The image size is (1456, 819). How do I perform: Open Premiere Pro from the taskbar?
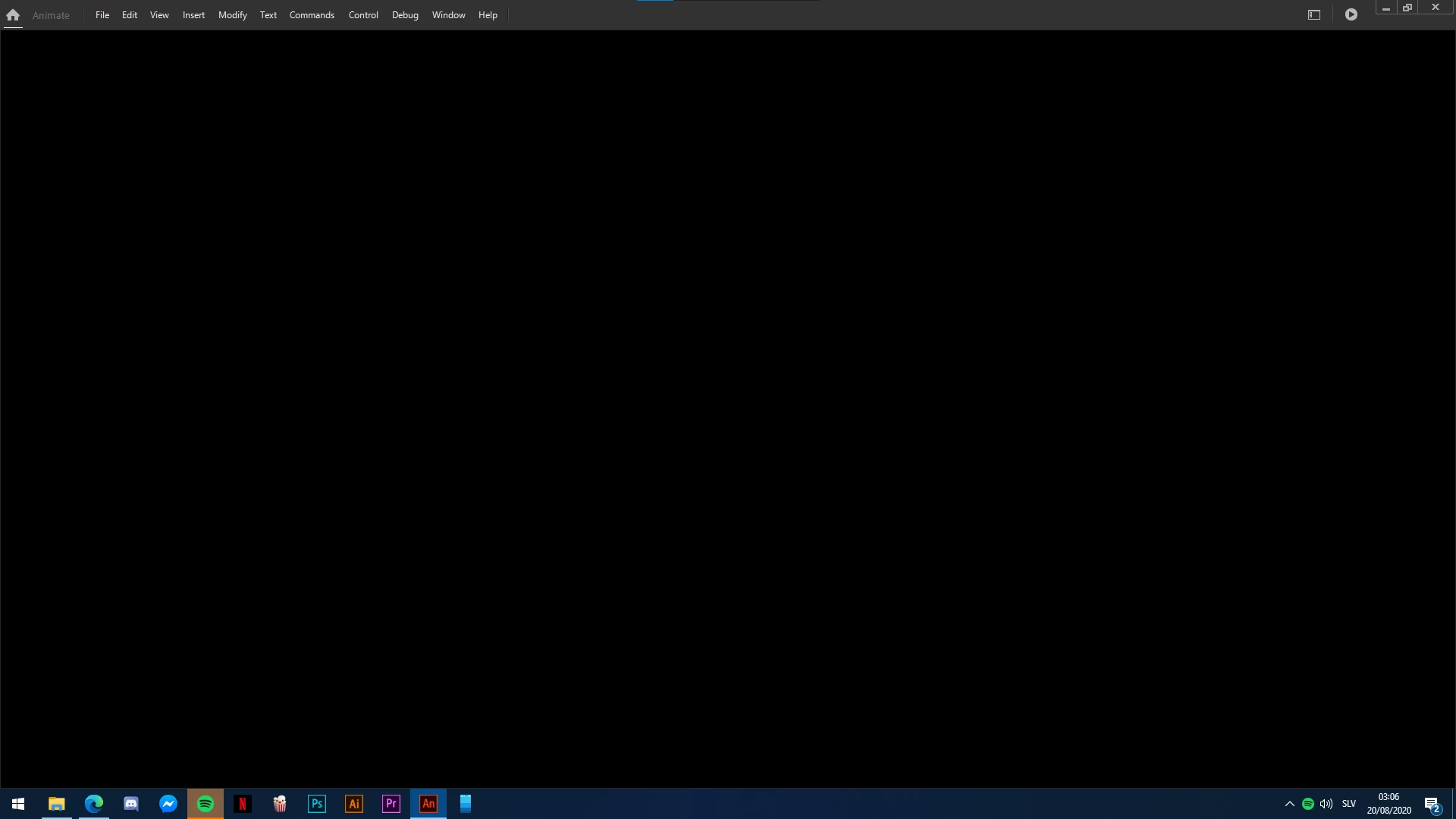coord(391,804)
